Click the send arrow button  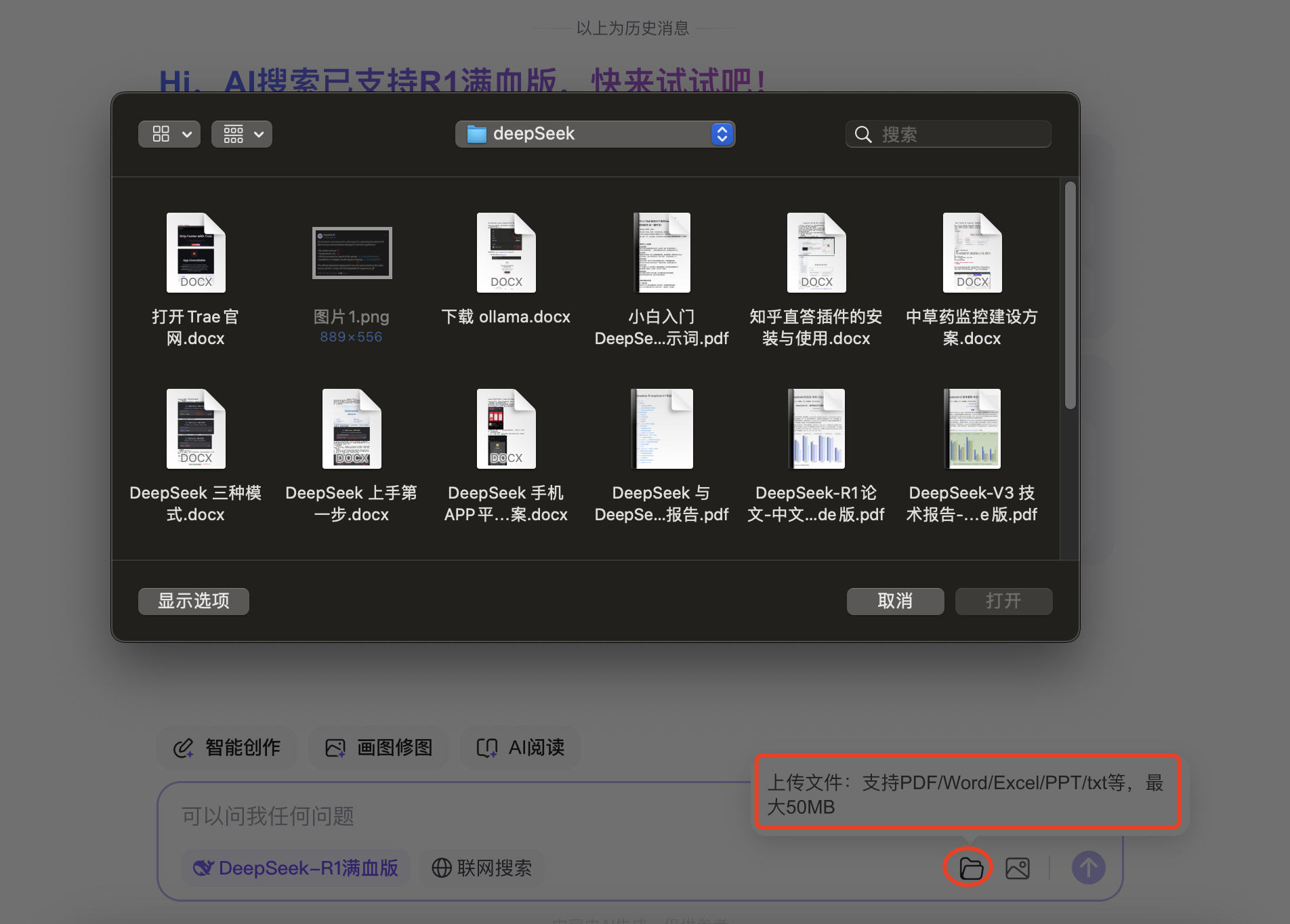[x=1089, y=868]
